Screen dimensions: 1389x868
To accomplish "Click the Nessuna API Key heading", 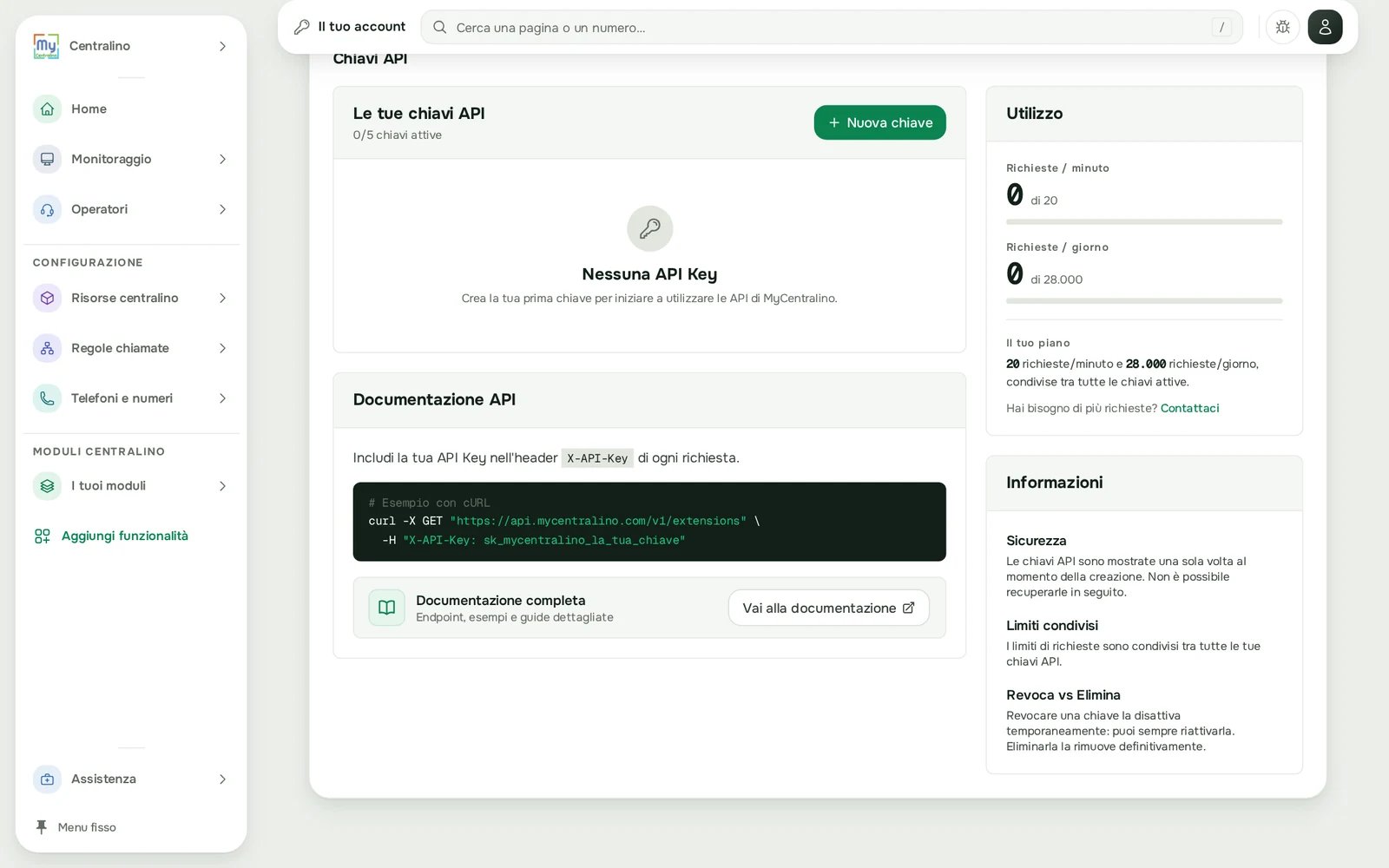I will (x=649, y=274).
